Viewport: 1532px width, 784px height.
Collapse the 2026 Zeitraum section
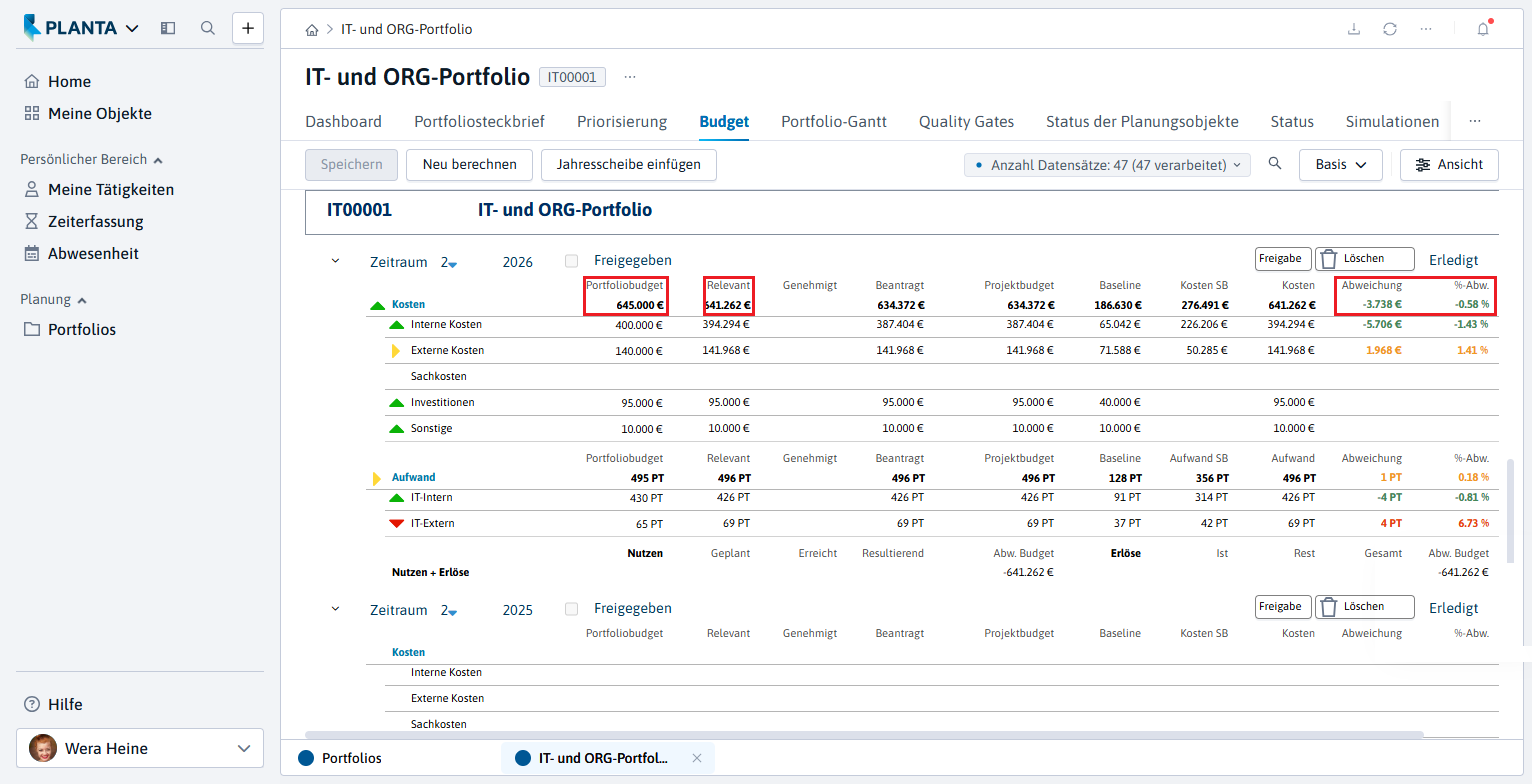click(x=336, y=261)
